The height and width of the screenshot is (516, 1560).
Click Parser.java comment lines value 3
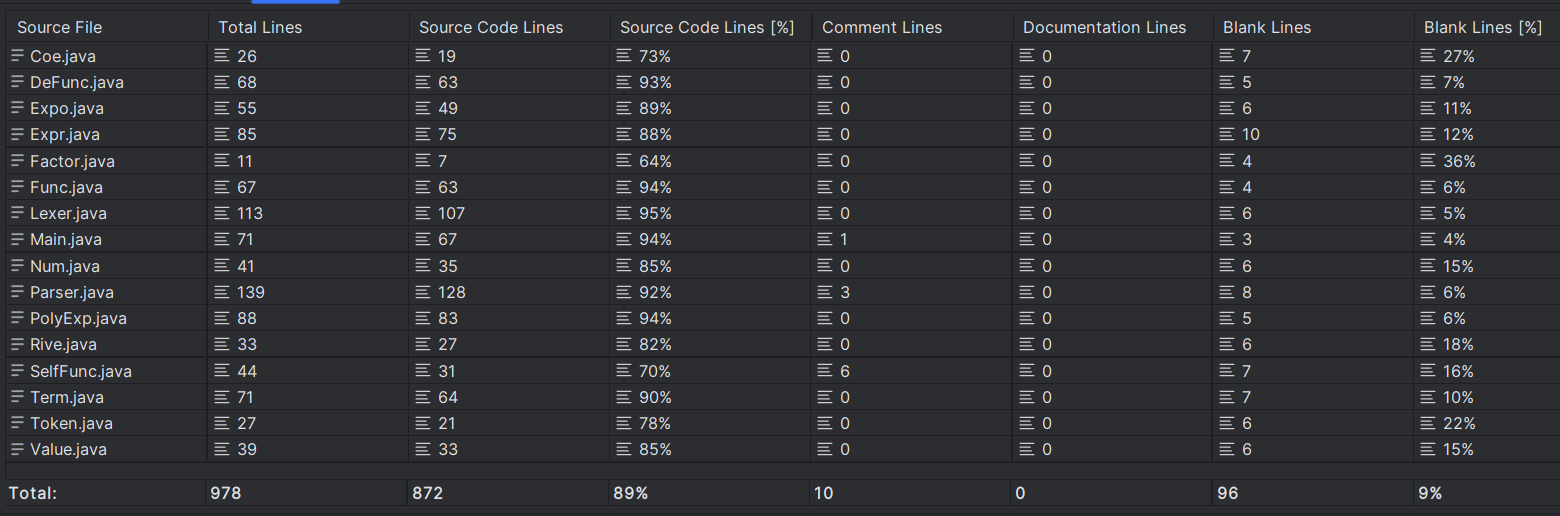pyautogui.click(x=845, y=292)
